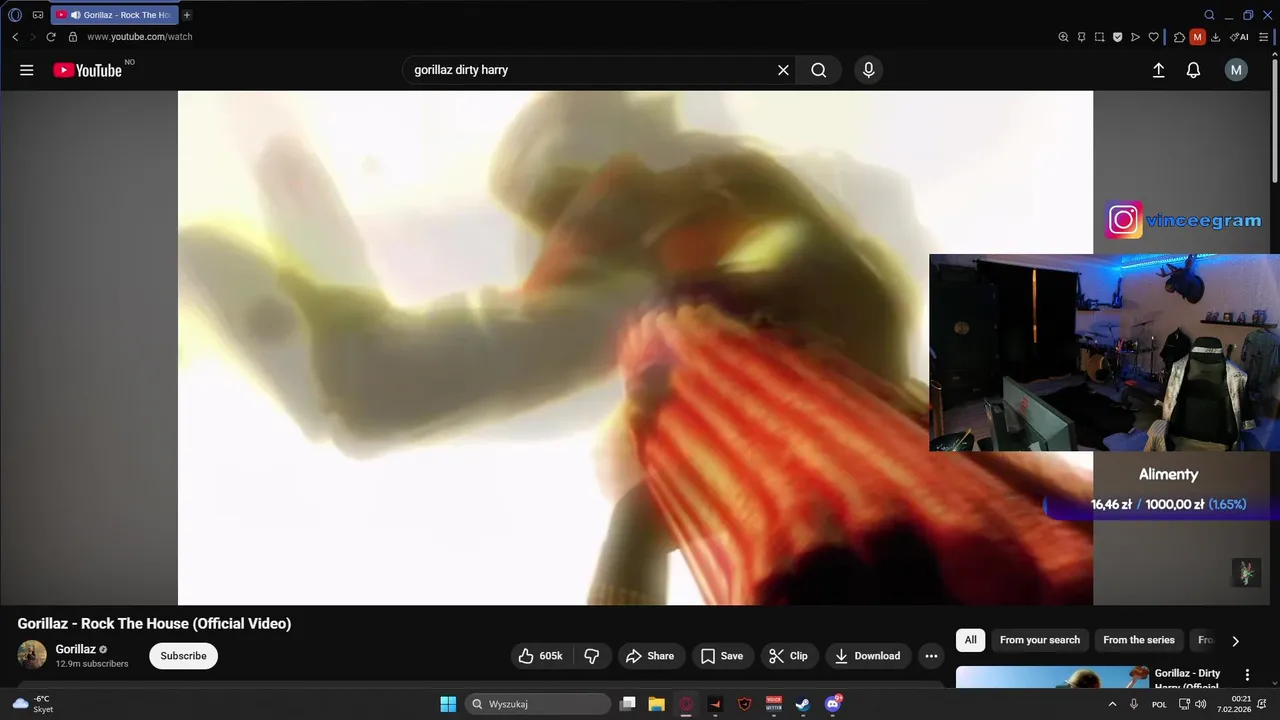1280x720 pixels.
Task: Open browser downloads arrow icon
Action: 1215,37
